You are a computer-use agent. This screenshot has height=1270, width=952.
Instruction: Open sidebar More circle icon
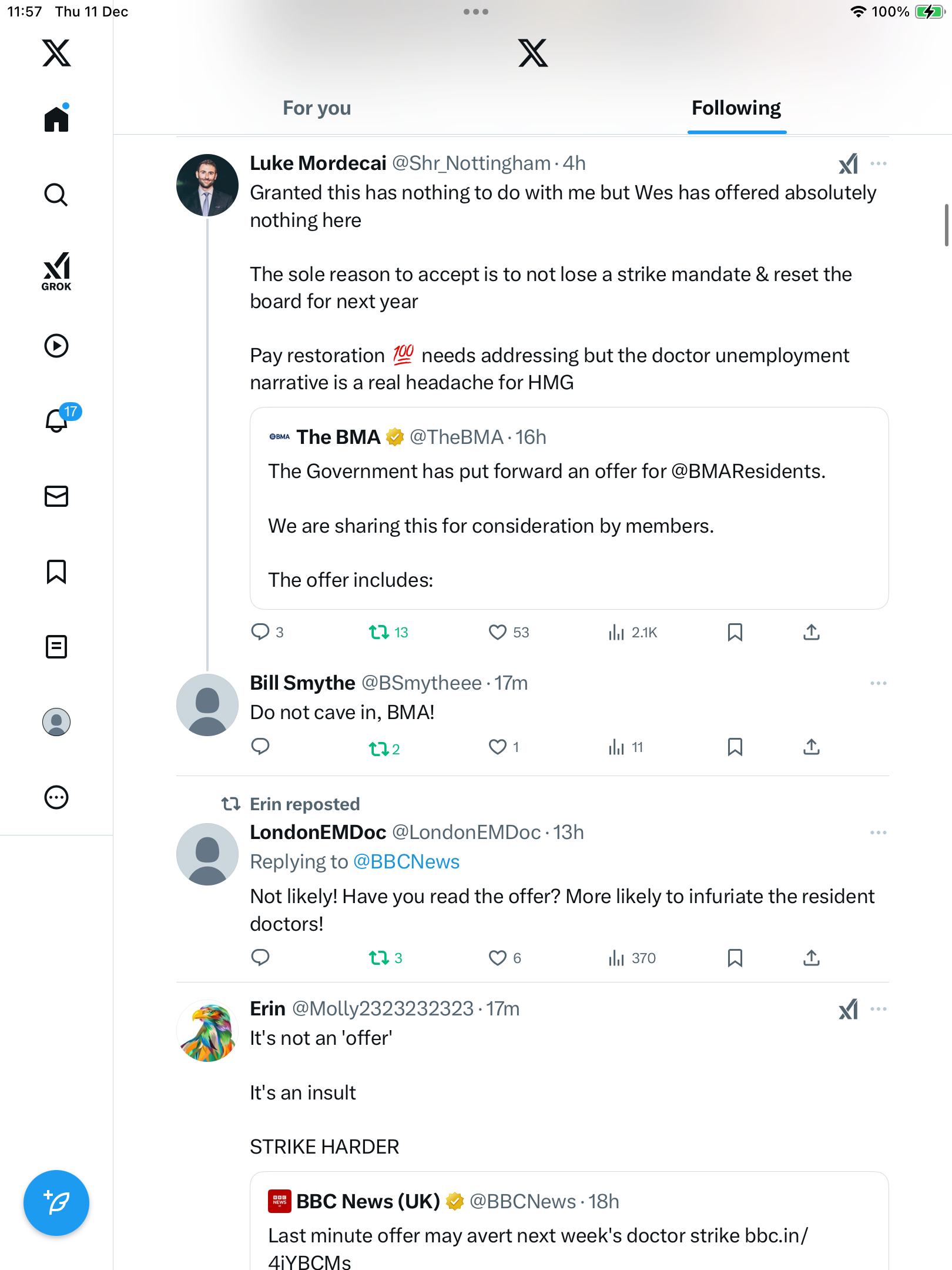point(56,797)
